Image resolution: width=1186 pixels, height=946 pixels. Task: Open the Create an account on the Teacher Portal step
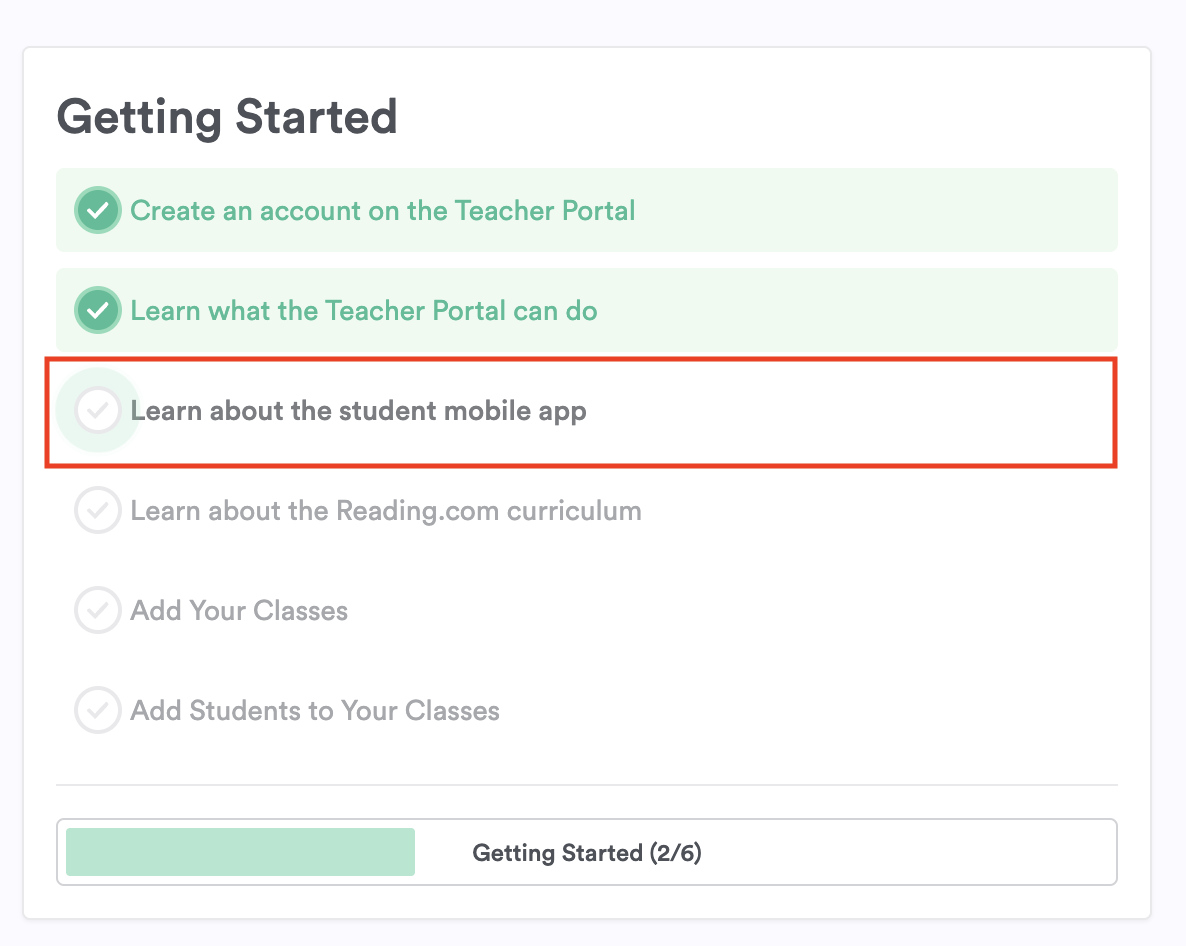click(383, 211)
